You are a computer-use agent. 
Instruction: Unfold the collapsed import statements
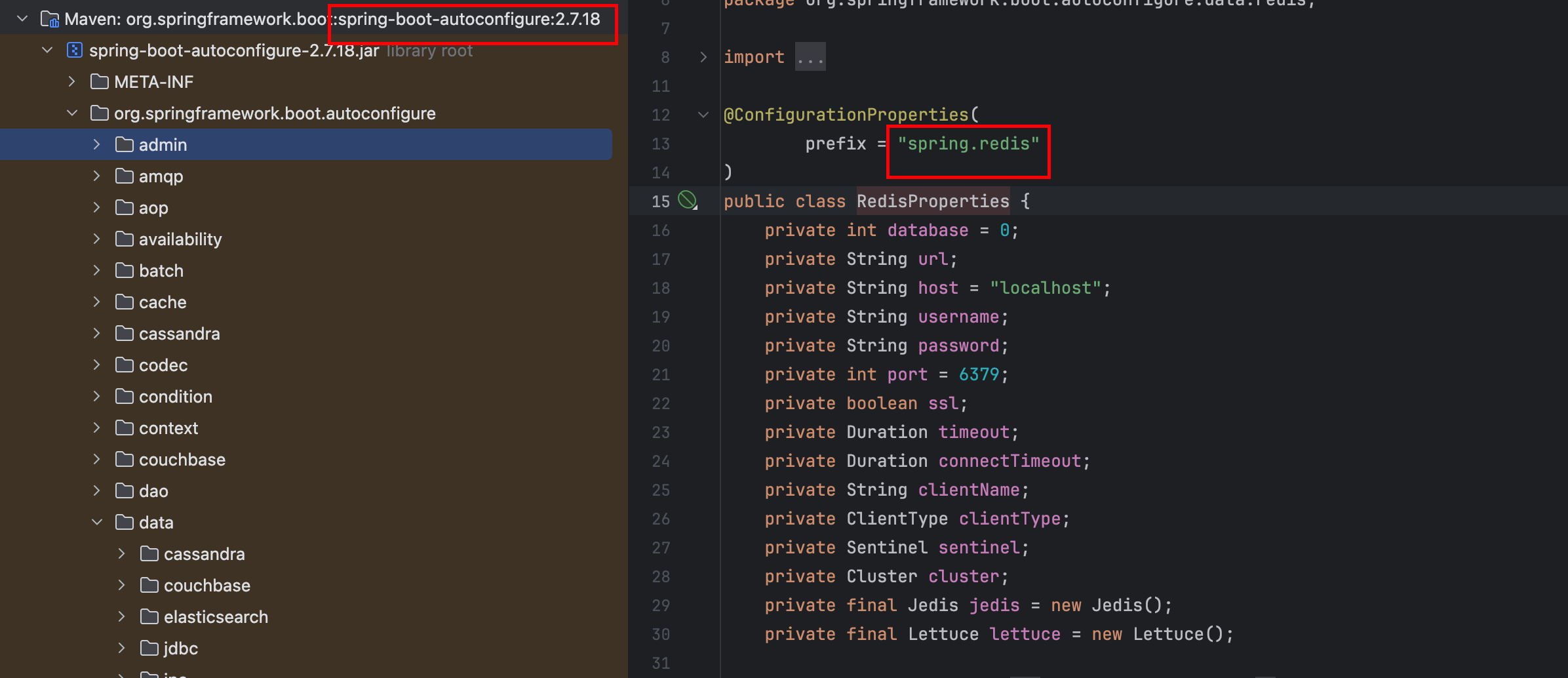point(703,57)
